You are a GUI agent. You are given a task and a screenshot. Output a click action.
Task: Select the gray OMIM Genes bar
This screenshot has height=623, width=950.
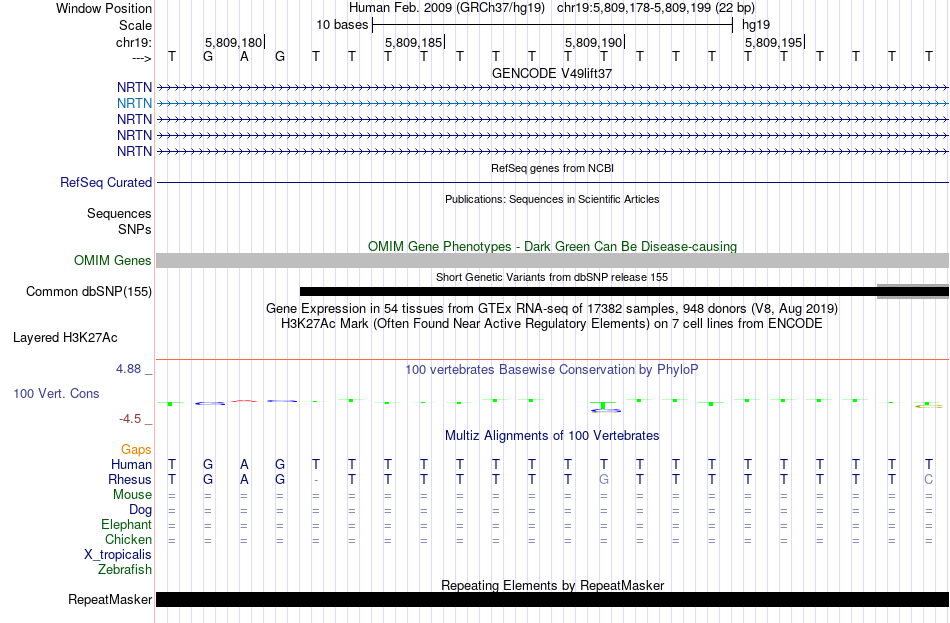[552, 261]
